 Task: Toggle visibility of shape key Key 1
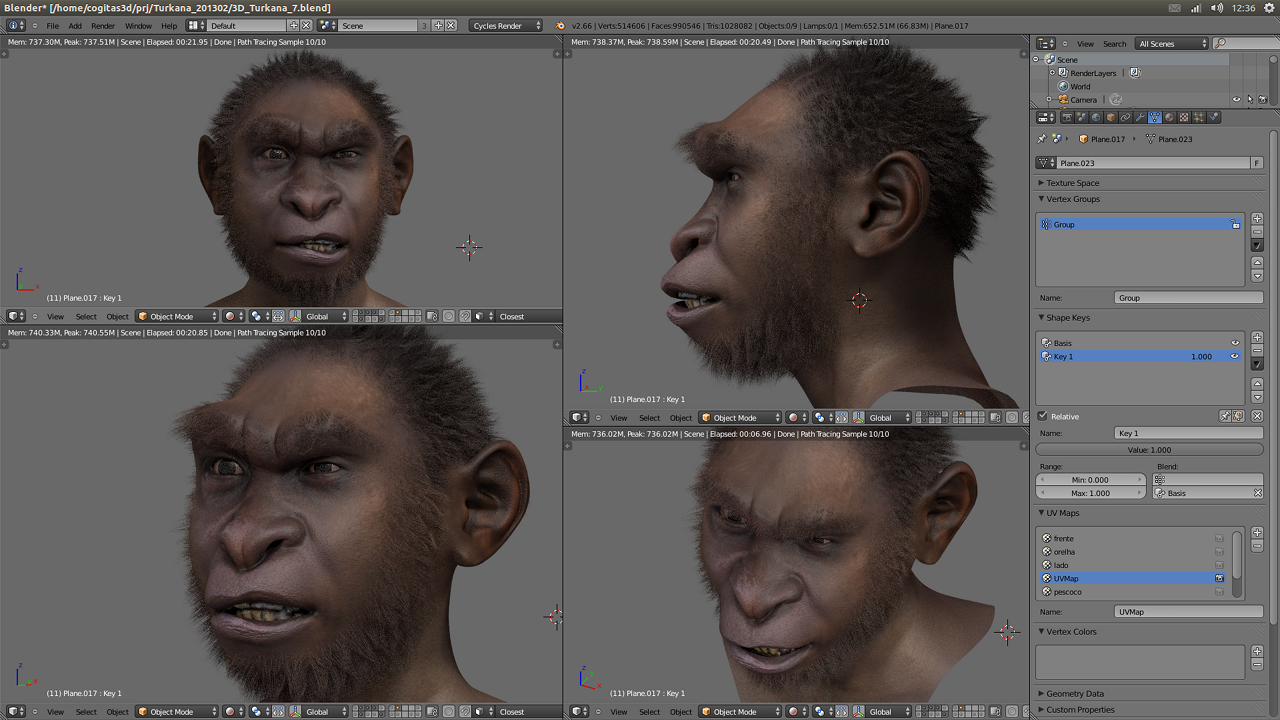pos(1235,356)
